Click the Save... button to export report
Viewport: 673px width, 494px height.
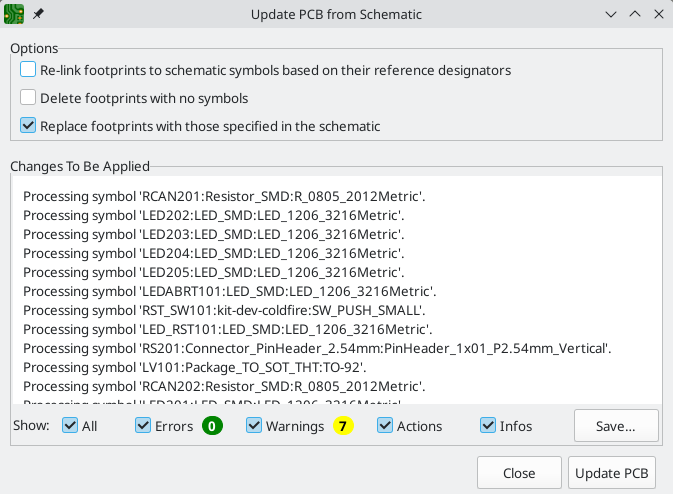tap(616, 426)
